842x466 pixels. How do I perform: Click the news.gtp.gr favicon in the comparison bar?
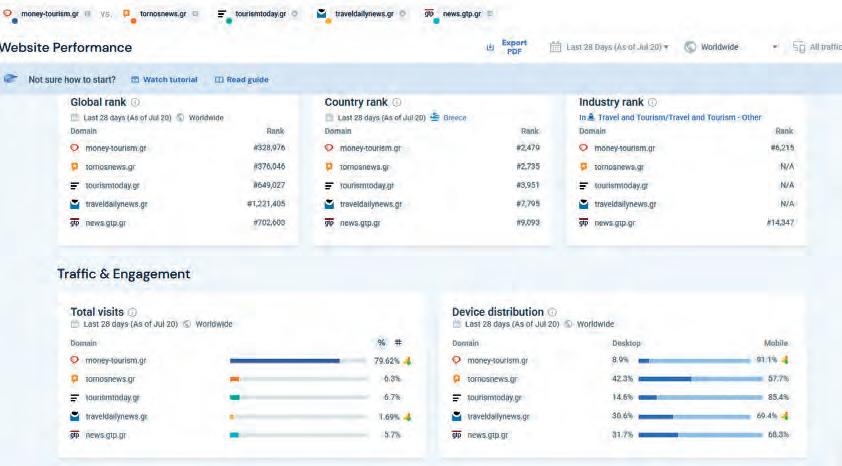pos(429,13)
